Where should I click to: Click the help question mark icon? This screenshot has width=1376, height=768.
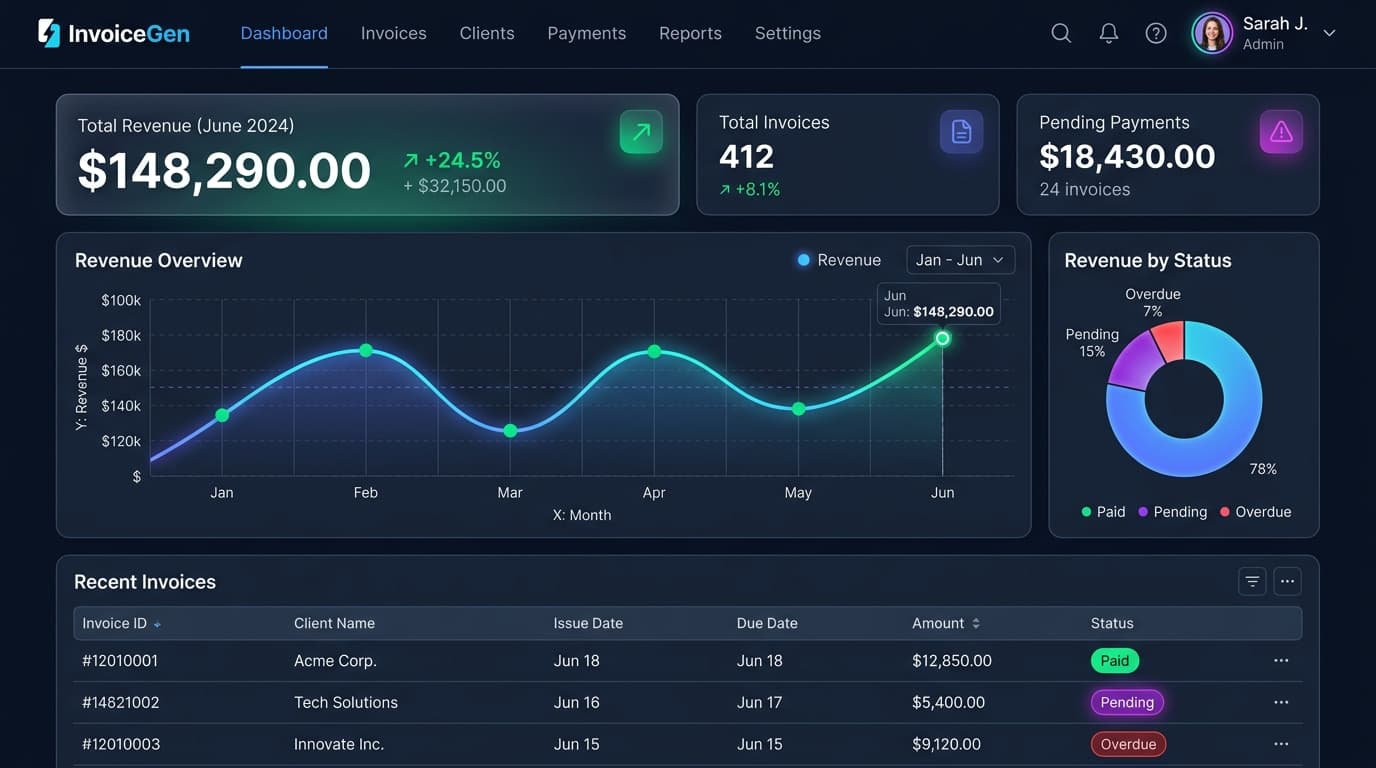point(1156,33)
